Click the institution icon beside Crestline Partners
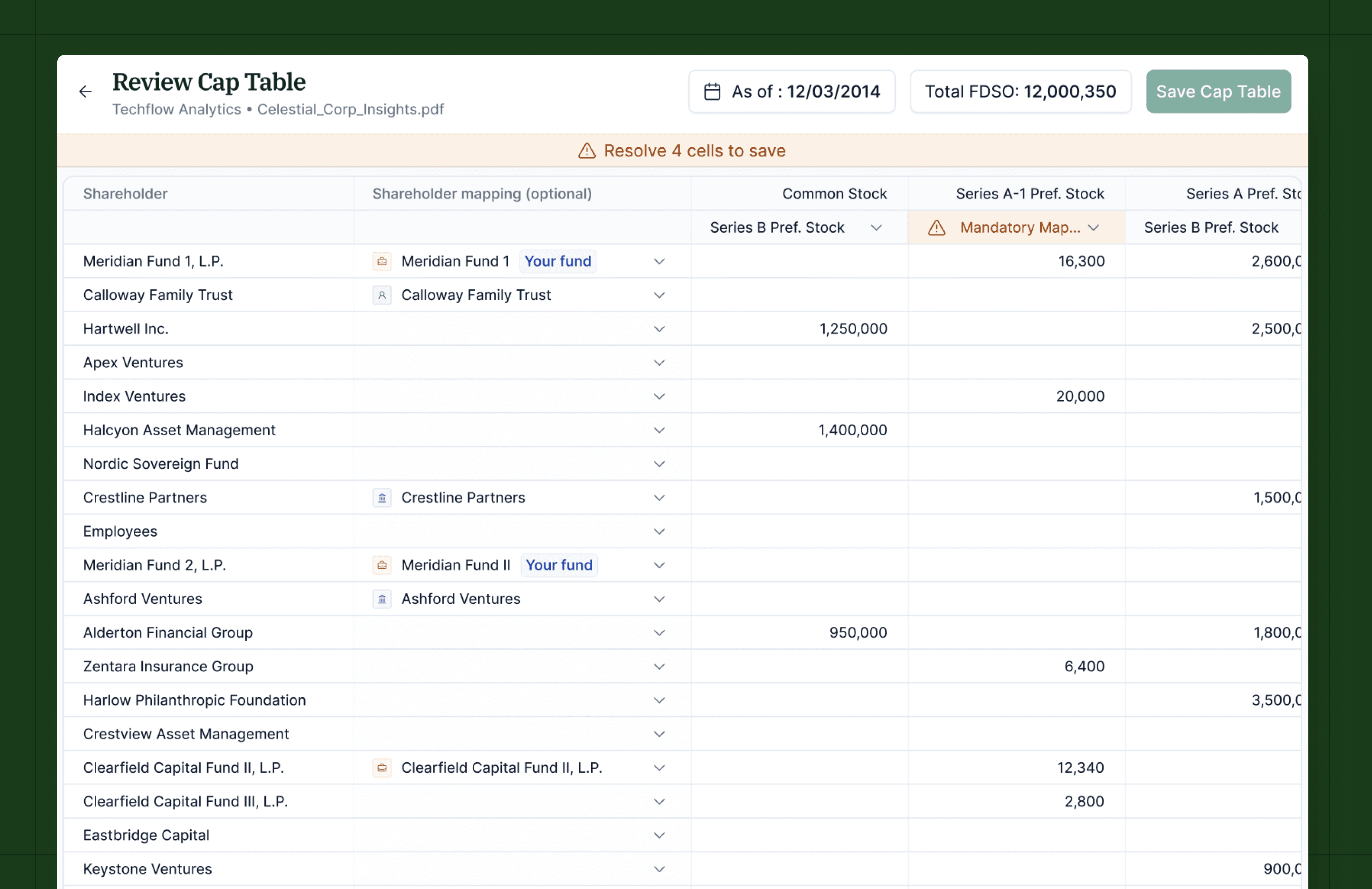The image size is (1372, 889). pos(382,497)
